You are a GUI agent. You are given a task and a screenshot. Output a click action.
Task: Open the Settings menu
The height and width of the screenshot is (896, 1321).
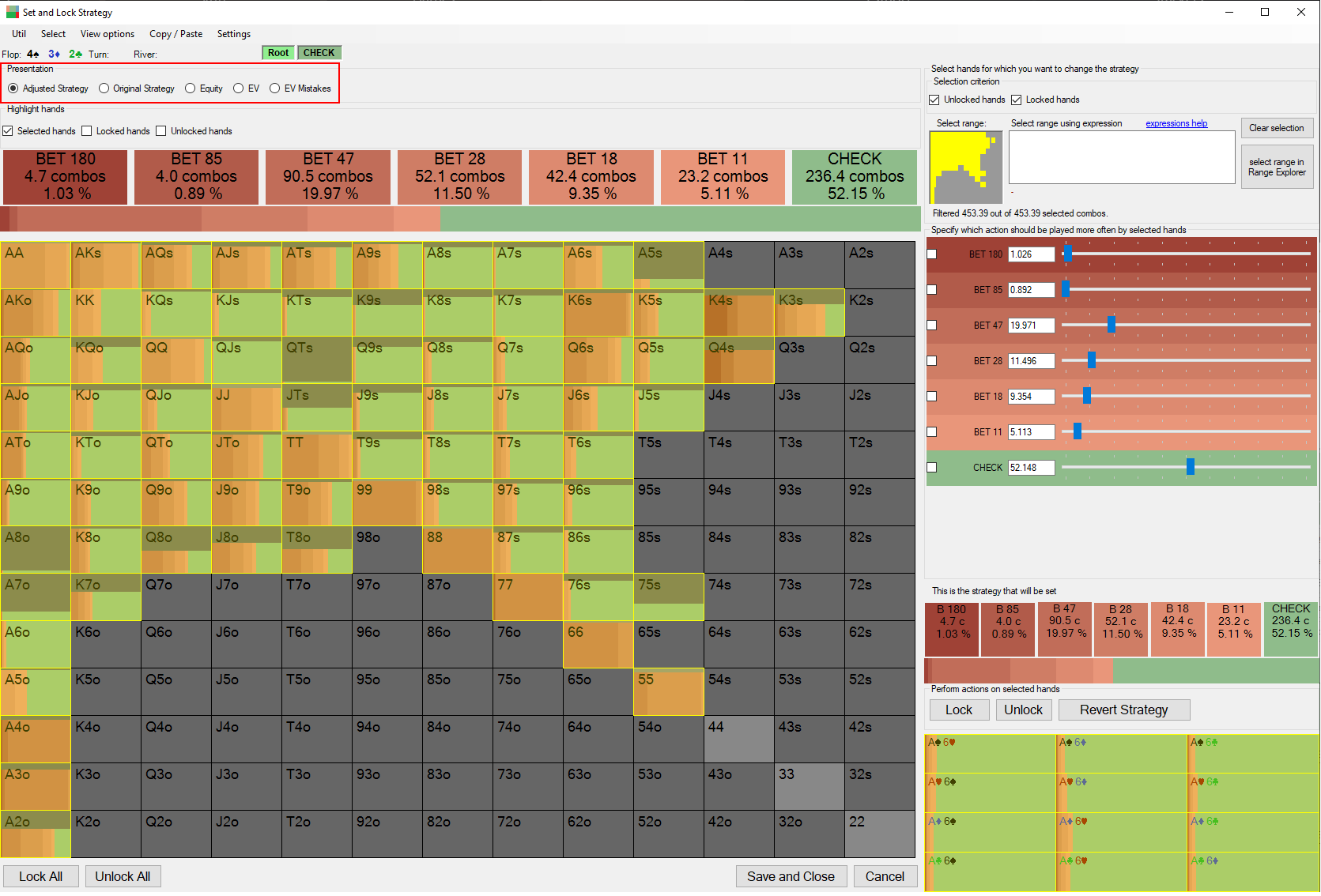click(234, 34)
